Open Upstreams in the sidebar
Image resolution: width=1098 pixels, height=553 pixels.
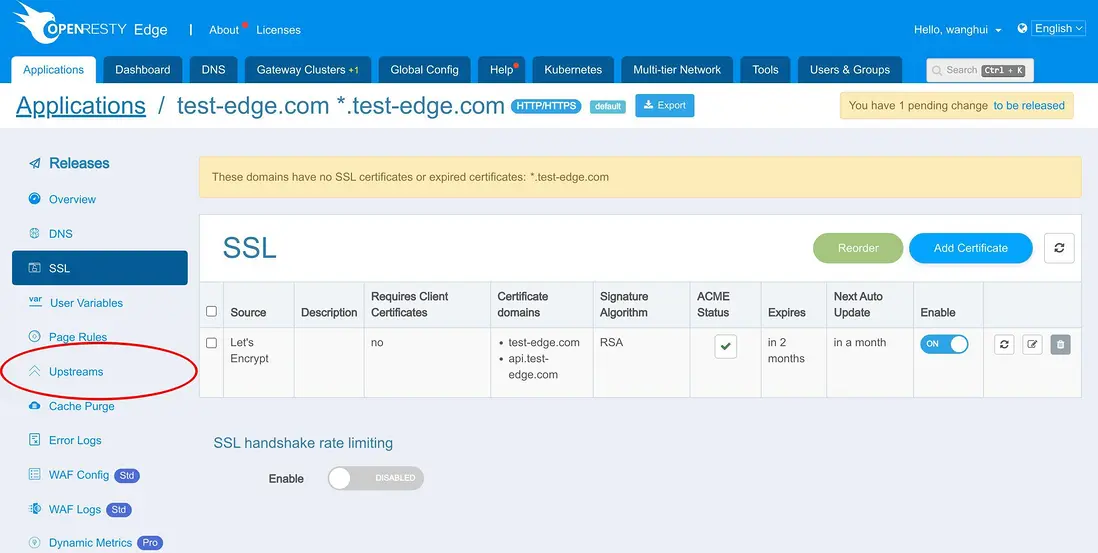coord(76,372)
